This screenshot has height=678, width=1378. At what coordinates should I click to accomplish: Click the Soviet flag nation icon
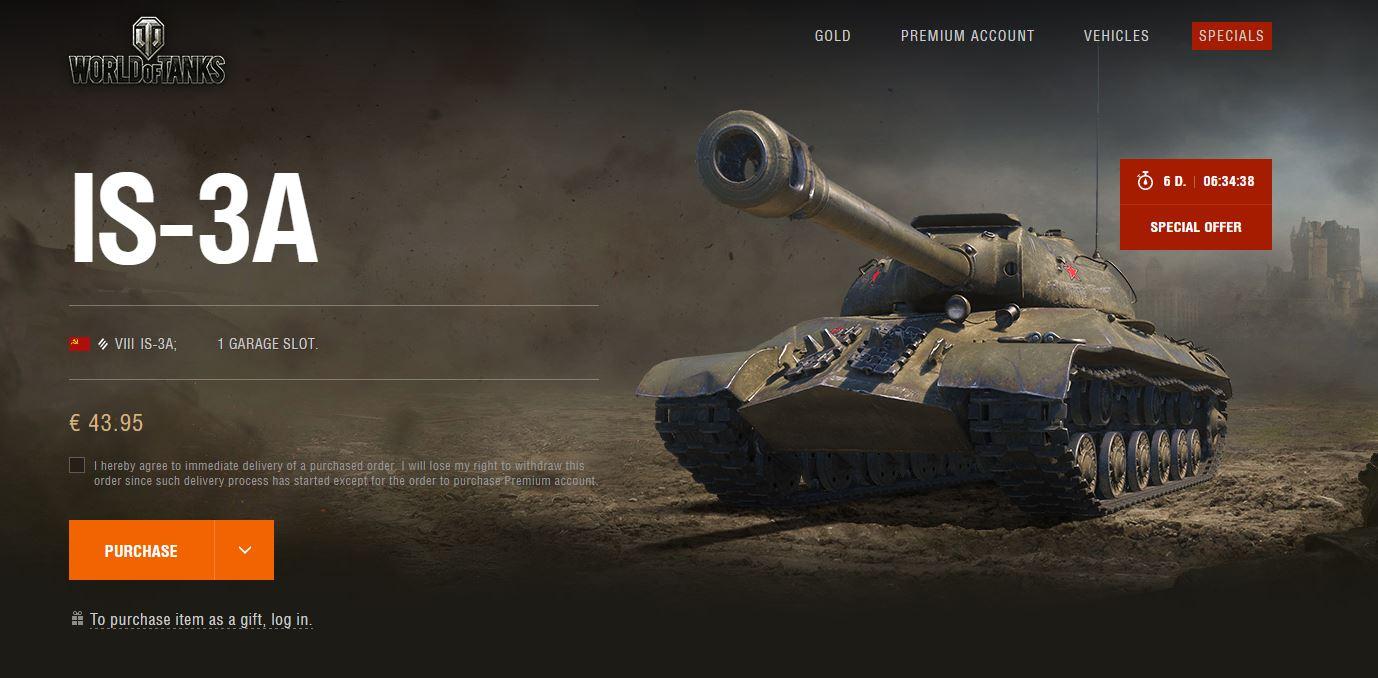tap(79, 344)
